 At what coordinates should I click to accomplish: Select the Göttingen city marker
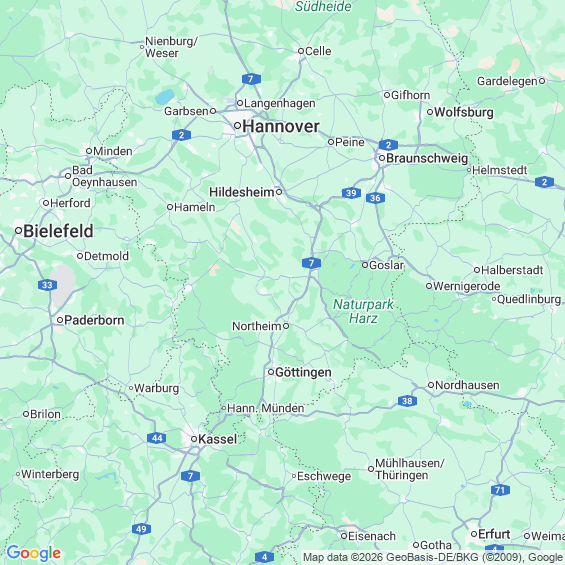pyautogui.click(x=271, y=372)
